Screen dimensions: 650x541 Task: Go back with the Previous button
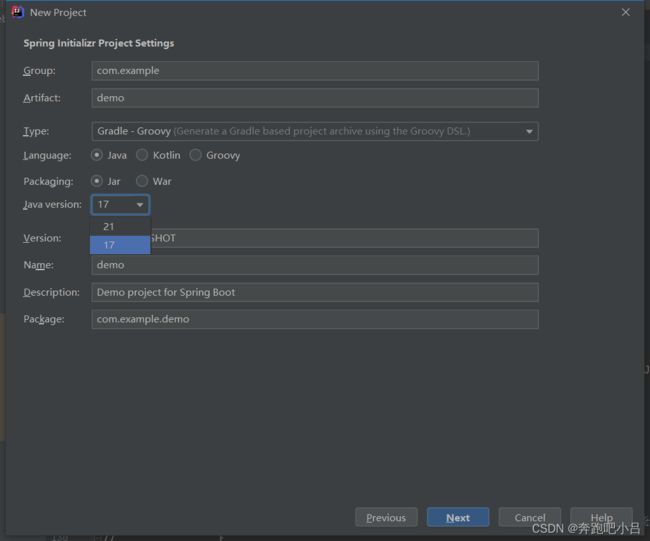[x=386, y=517]
